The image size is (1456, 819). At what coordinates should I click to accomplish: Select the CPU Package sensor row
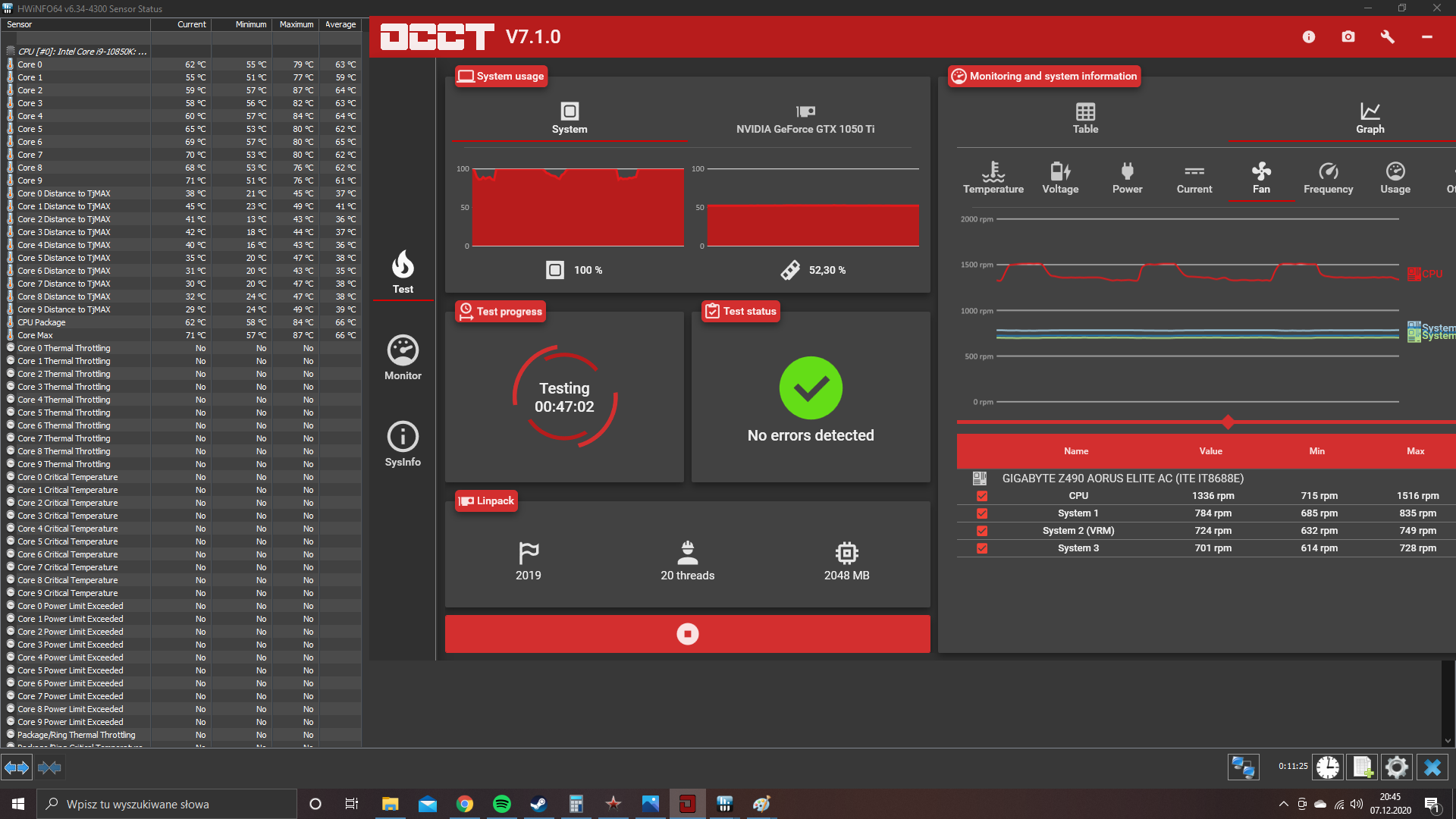click(180, 322)
